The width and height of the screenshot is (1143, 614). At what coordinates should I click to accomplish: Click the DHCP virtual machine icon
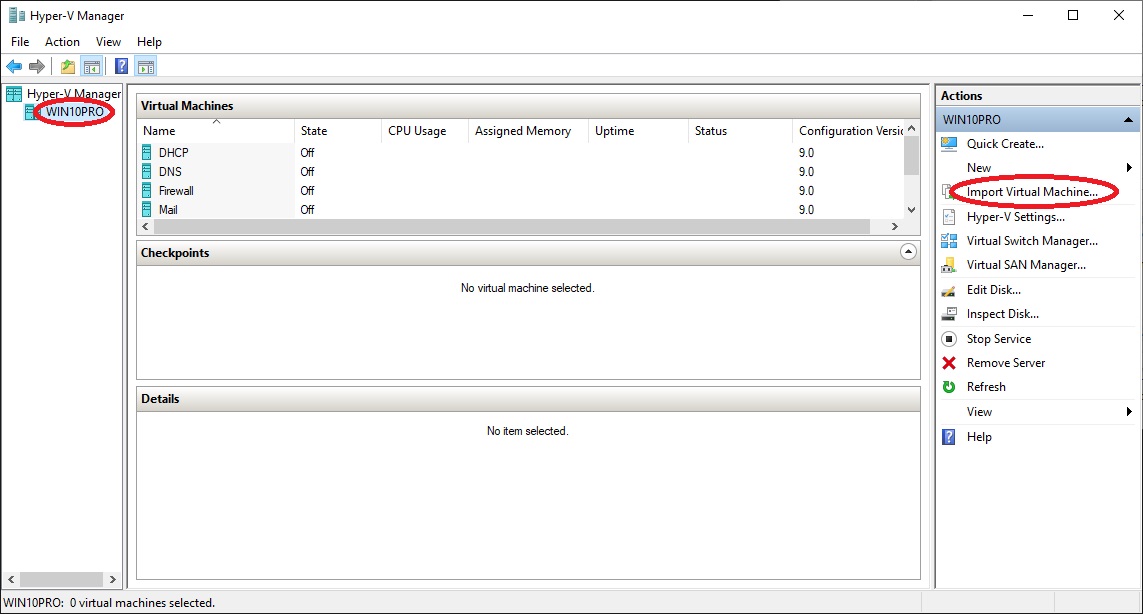(x=147, y=152)
